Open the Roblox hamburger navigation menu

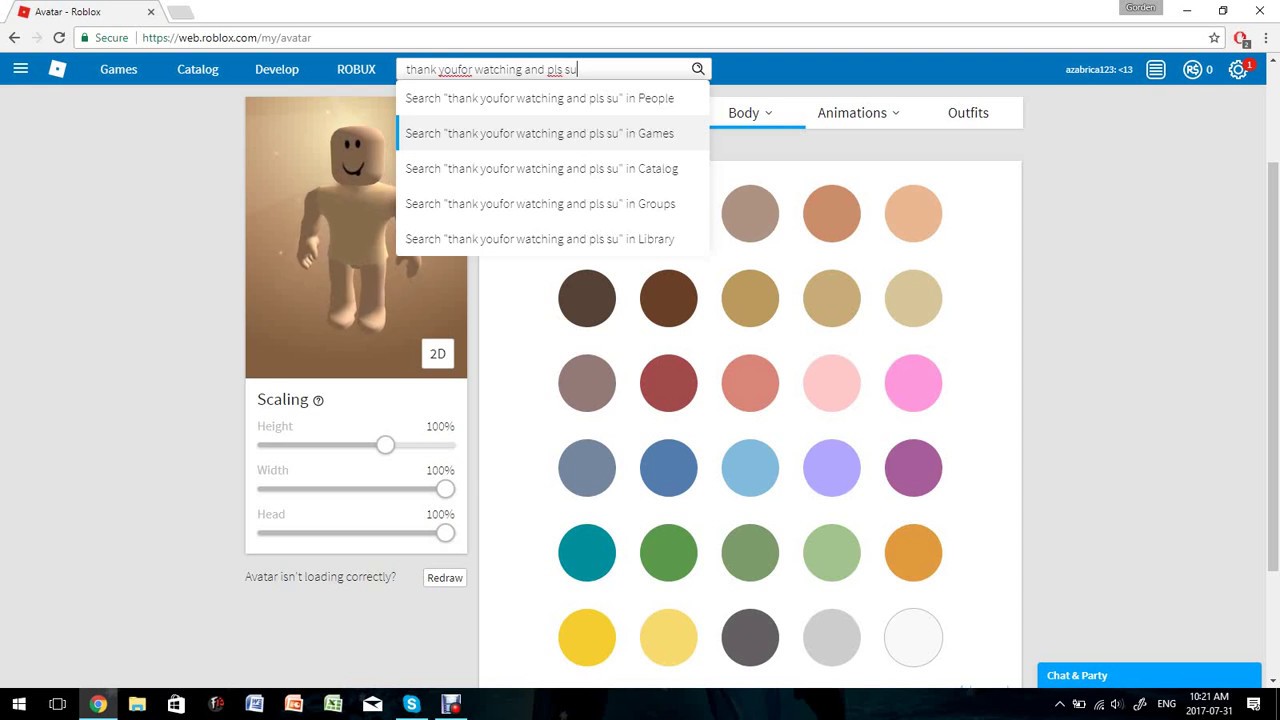tap(20, 69)
